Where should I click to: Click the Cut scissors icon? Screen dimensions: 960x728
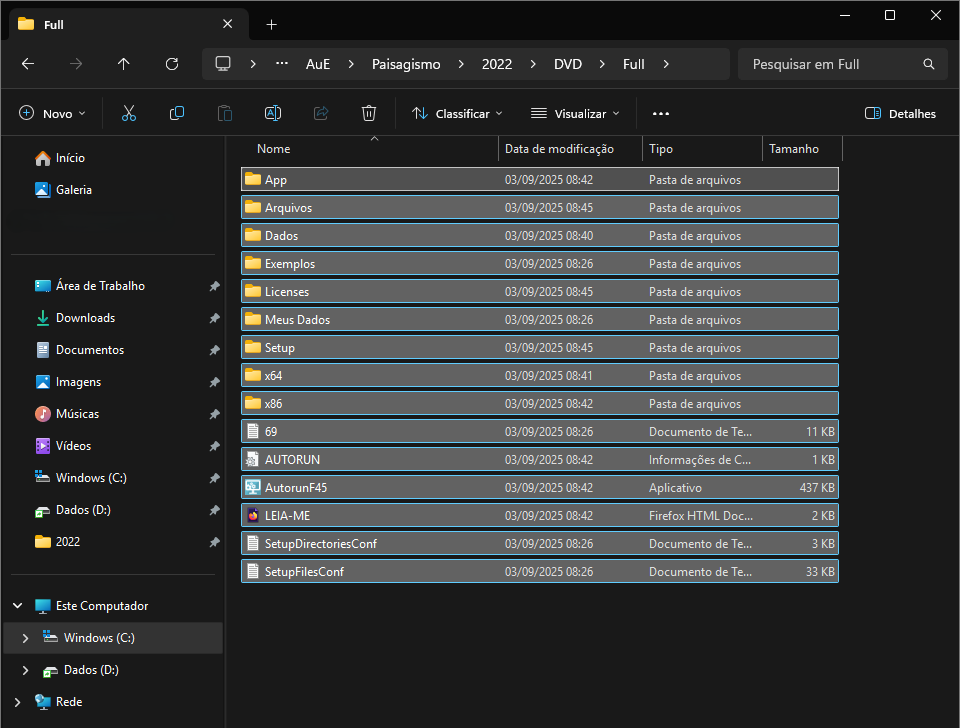point(128,114)
